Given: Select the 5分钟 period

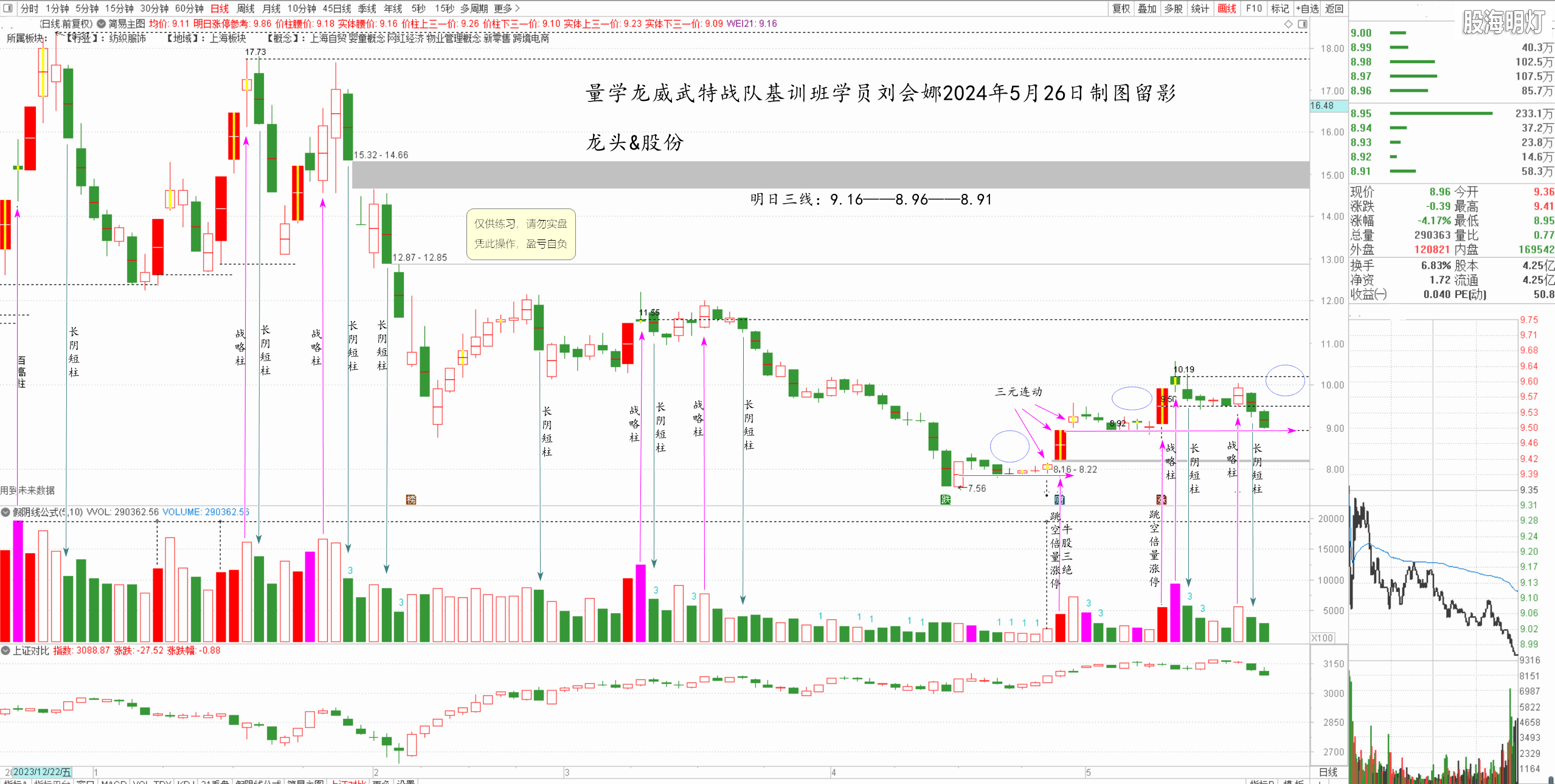Looking at the screenshot, I should (x=87, y=8).
